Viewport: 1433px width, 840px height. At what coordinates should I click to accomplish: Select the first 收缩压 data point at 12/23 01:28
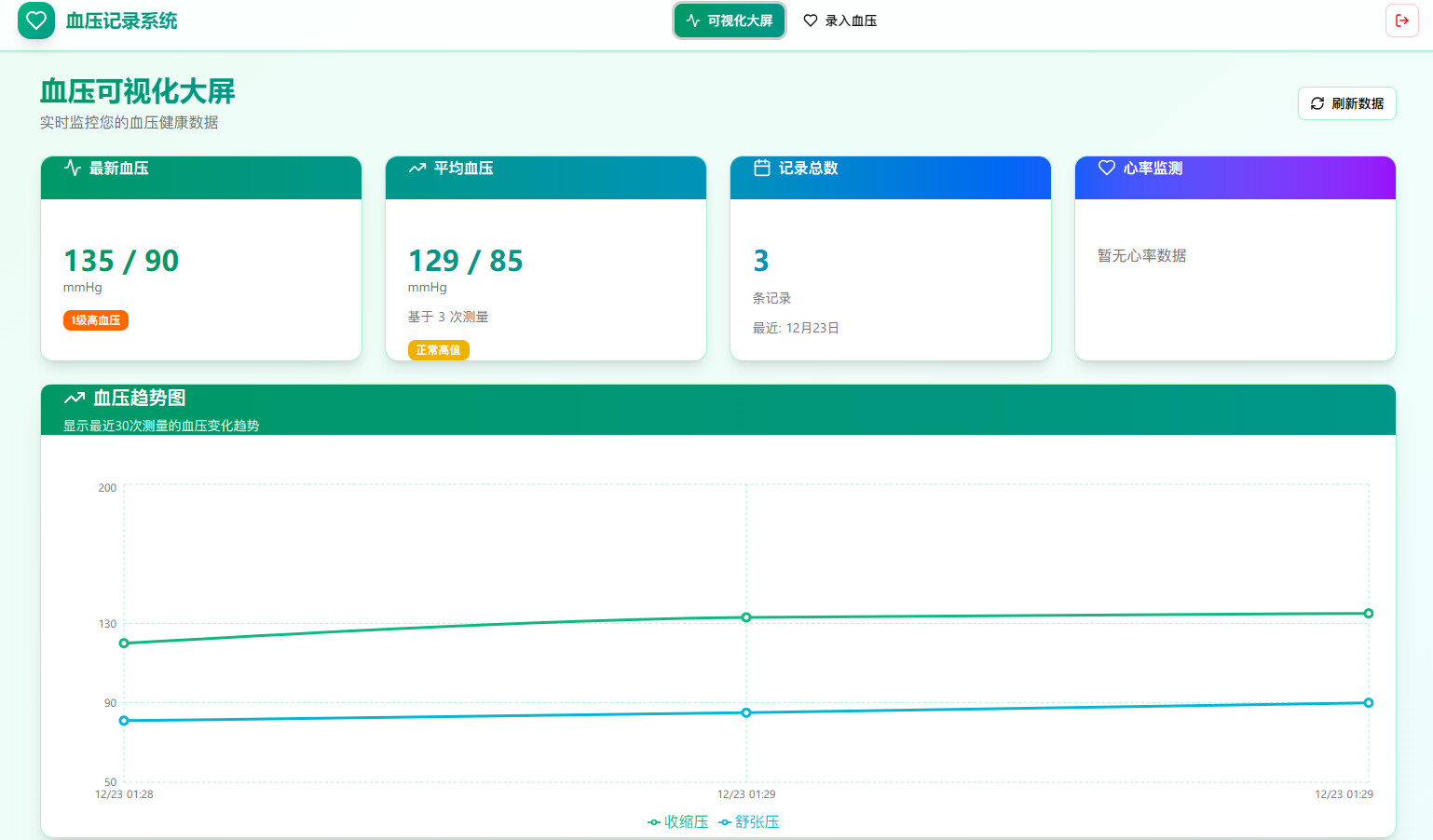point(124,644)
